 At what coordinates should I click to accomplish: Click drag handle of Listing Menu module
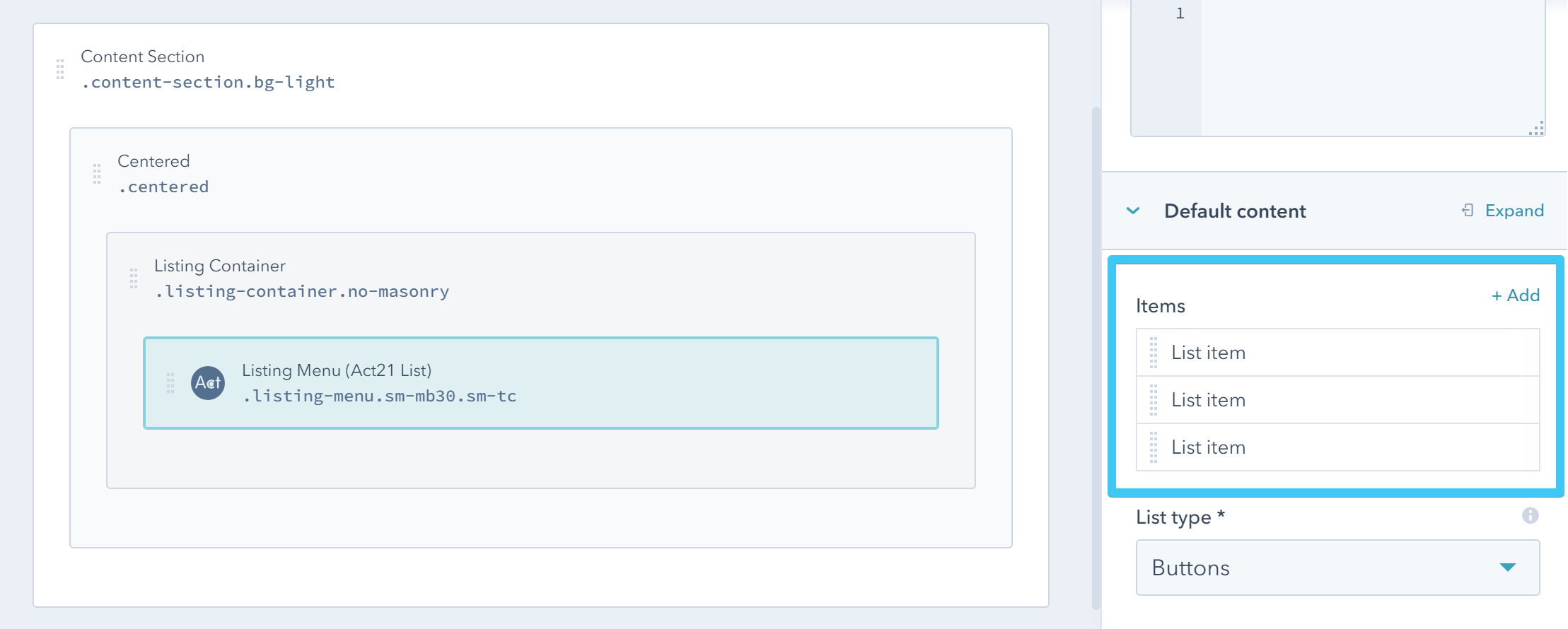click(x=170, y=383)
